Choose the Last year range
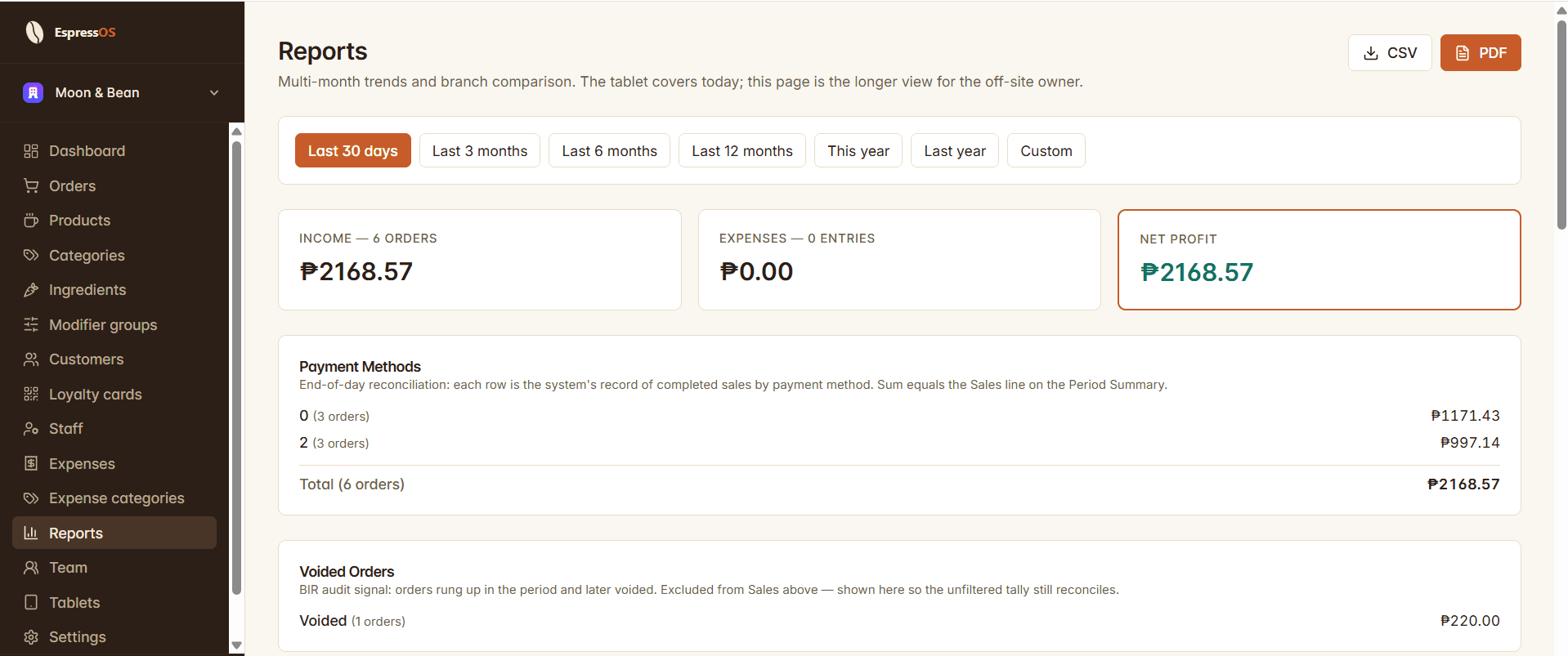The image size is (1568, 656). pyautogui.click(x=955, y=150)
